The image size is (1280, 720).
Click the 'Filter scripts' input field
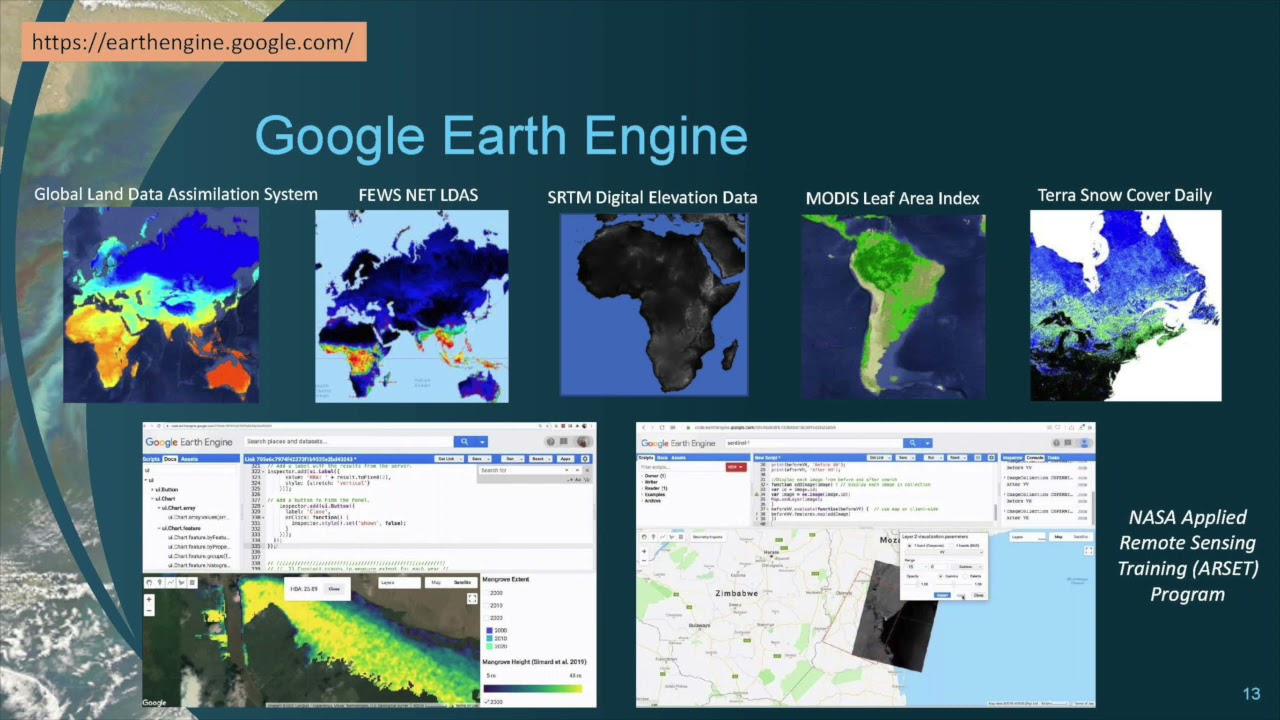(x=681, y=467)
